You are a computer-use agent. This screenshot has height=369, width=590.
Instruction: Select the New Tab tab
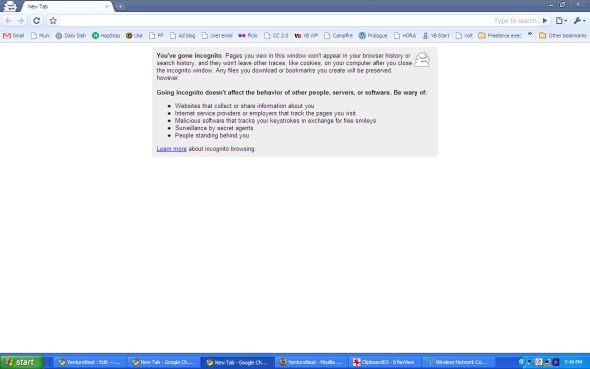(66, 6)
